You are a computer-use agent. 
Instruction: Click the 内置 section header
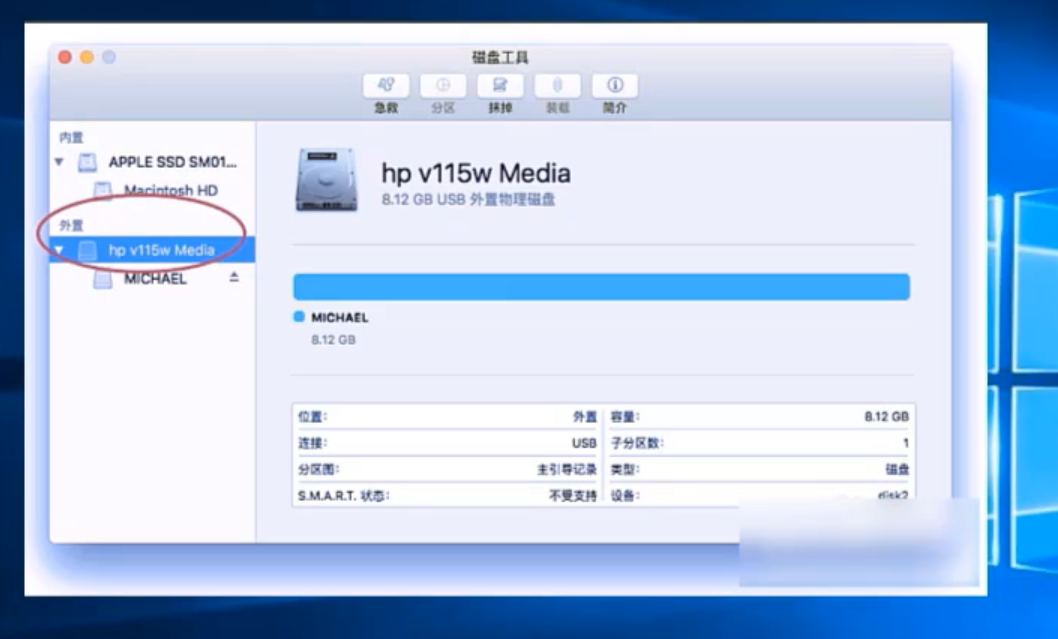(x=71, y=137)
